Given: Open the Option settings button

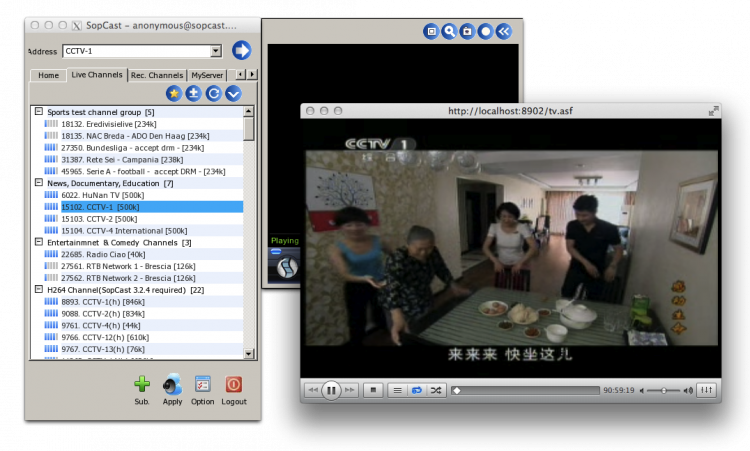Looking at the screenshot, I should click(203, 389).
